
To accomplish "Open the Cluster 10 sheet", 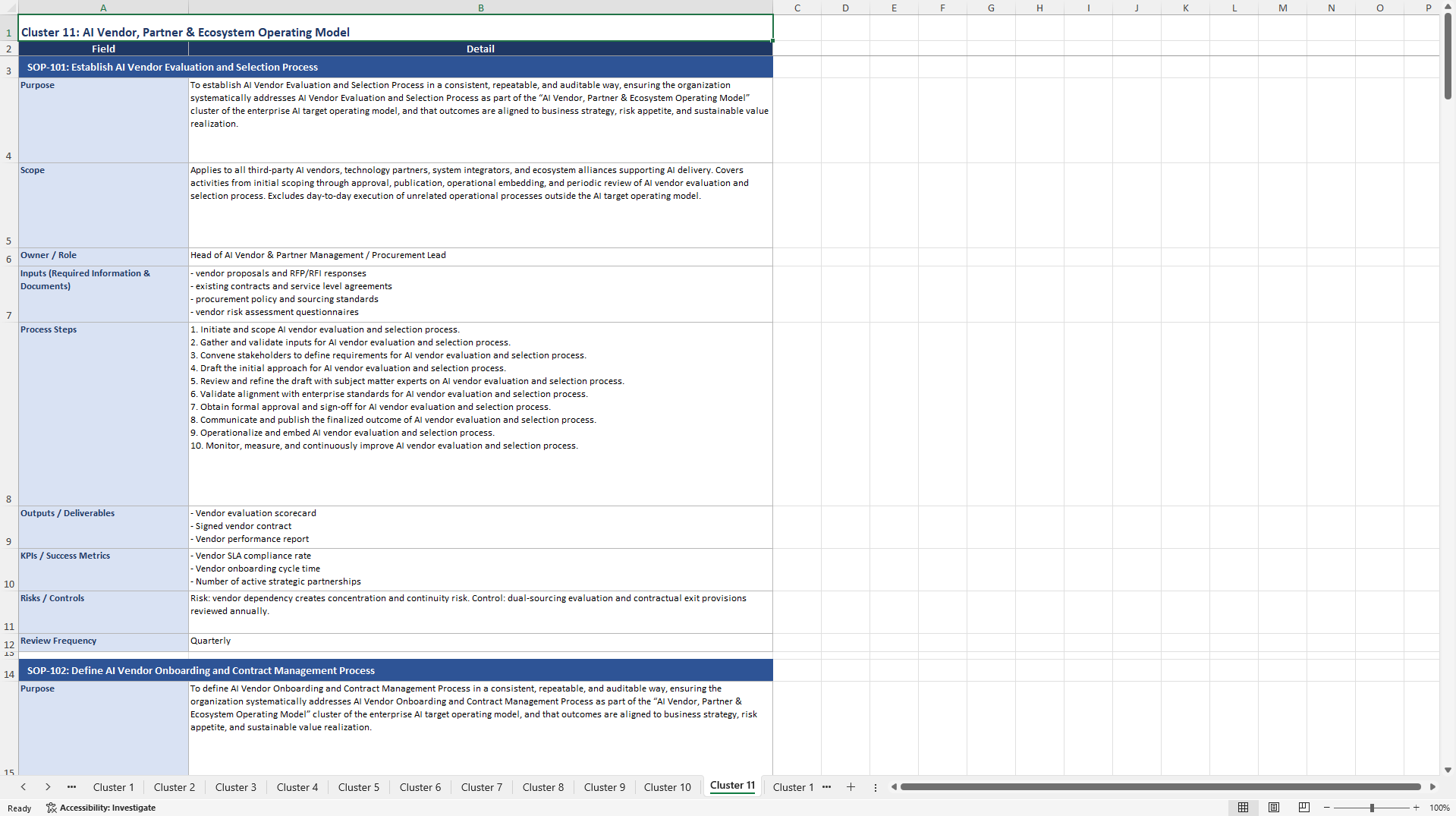I will click(668, 787).
